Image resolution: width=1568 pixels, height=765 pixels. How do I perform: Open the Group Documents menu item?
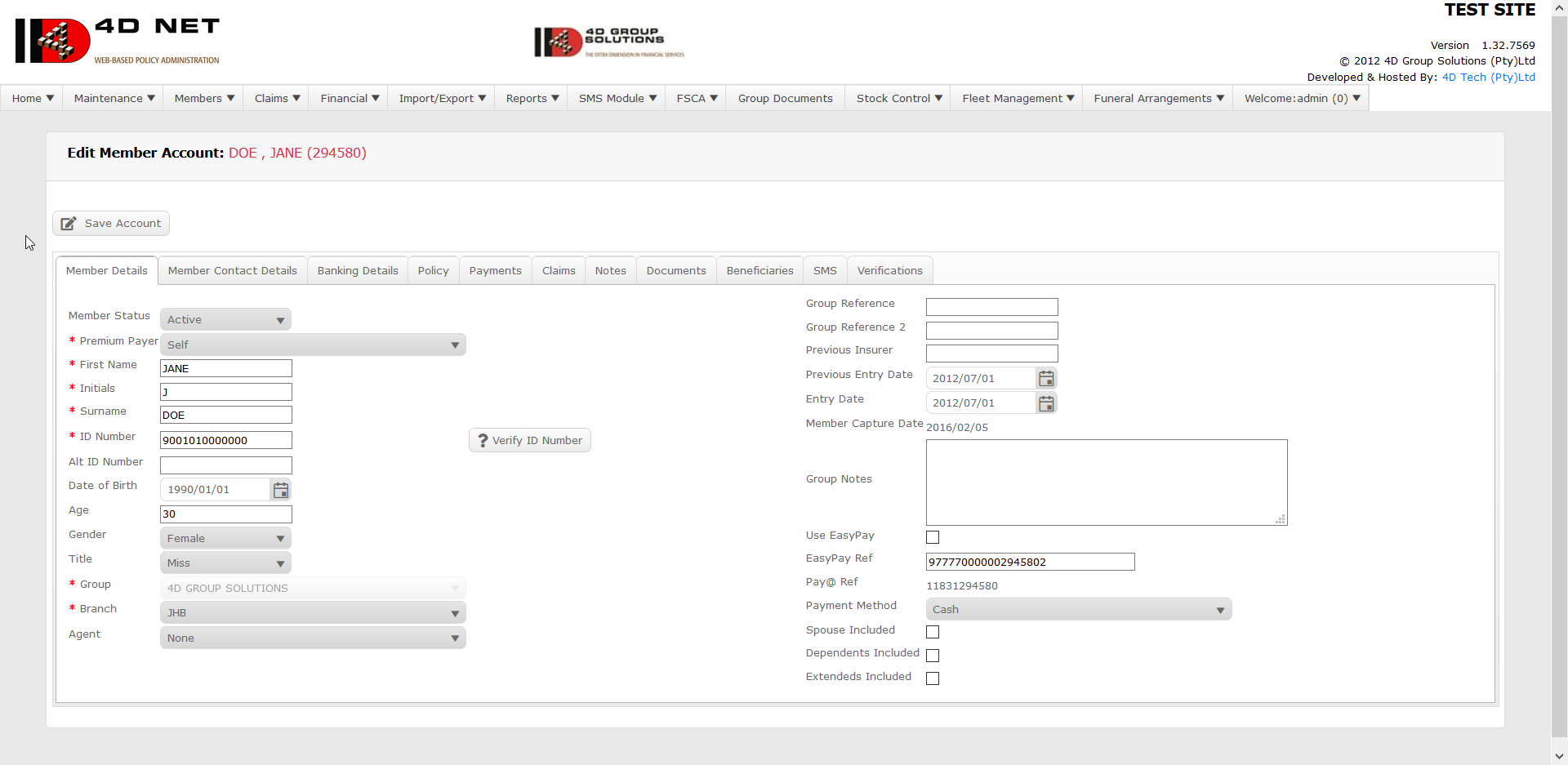click(785, 99)
